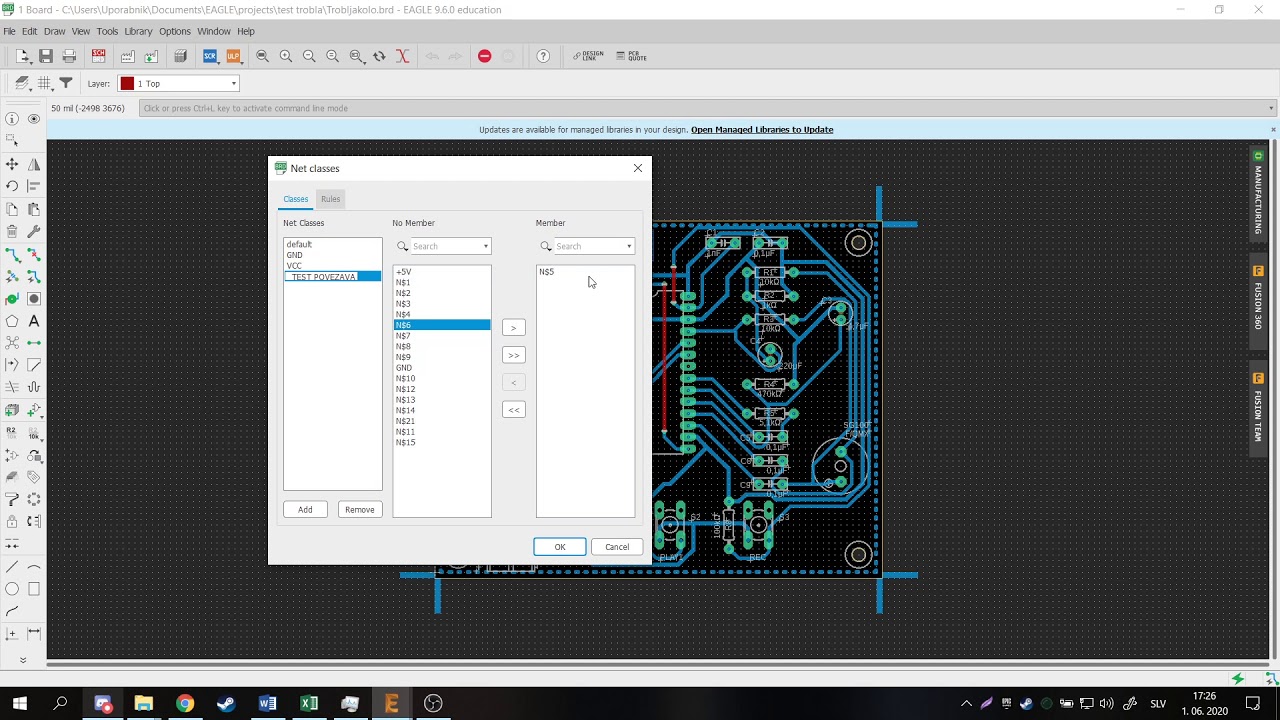Select the GND net class
Image resolution: width=1280 pixels, height=720 pixels.
[295, 255]
